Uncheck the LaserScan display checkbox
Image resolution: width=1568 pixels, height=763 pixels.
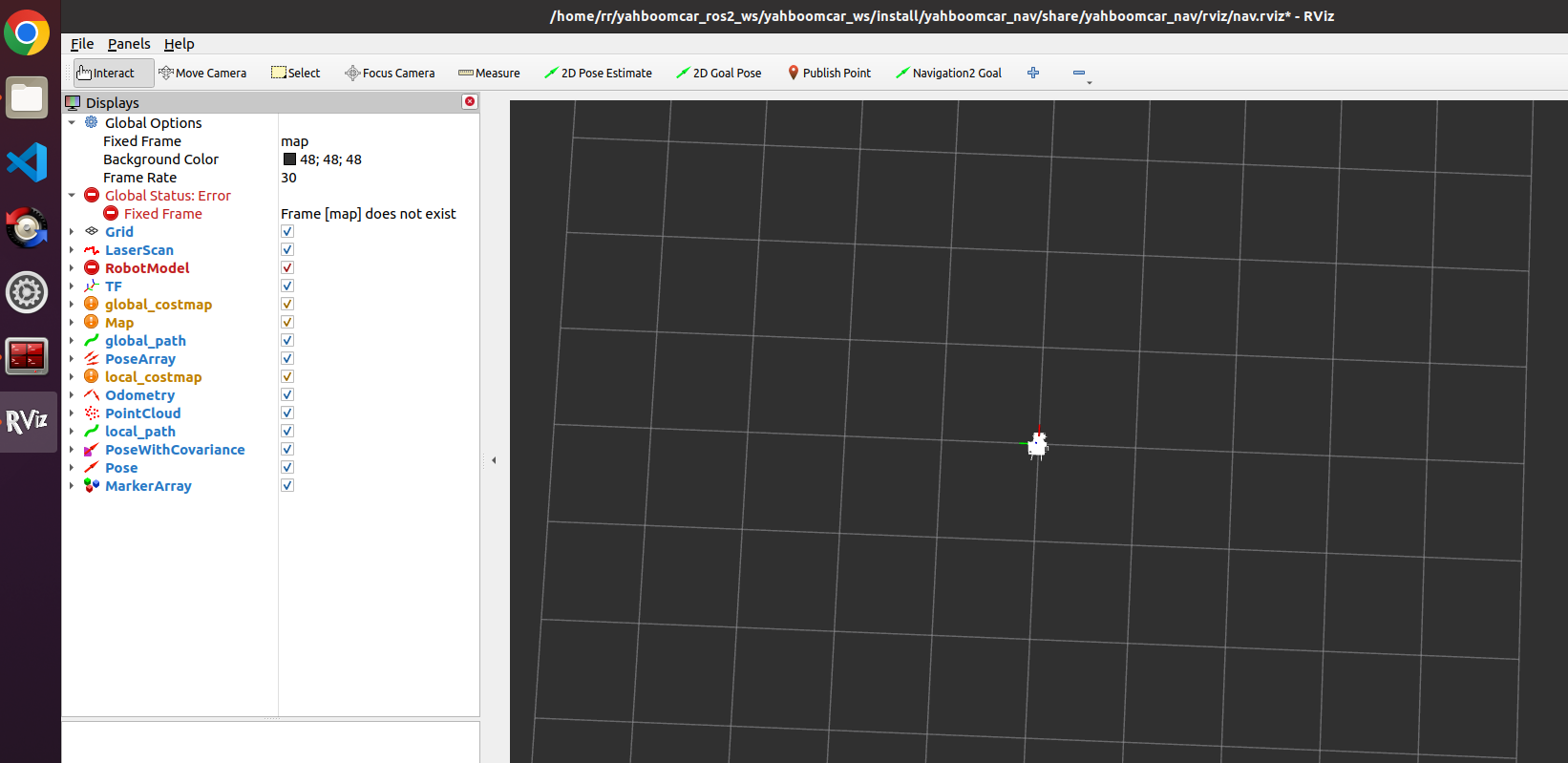click(287, 250)
